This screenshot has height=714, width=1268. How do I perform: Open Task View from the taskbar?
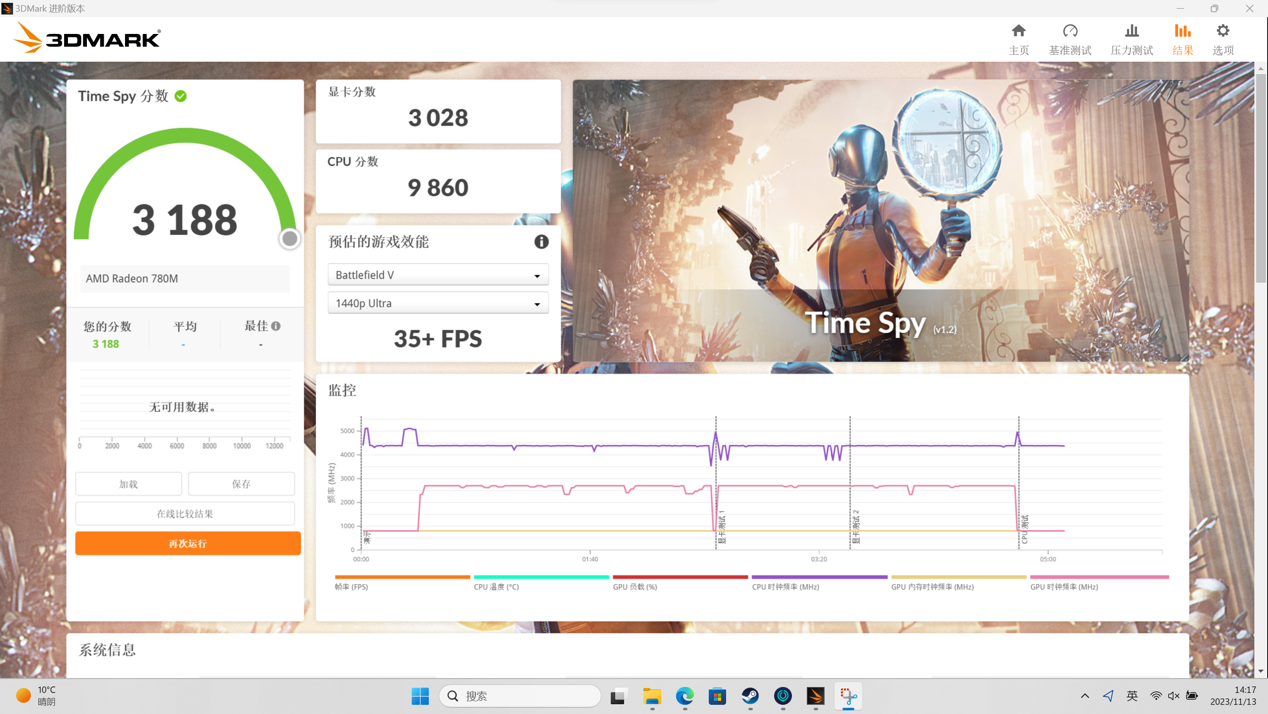pyautogui.click(x=618, y=696)
